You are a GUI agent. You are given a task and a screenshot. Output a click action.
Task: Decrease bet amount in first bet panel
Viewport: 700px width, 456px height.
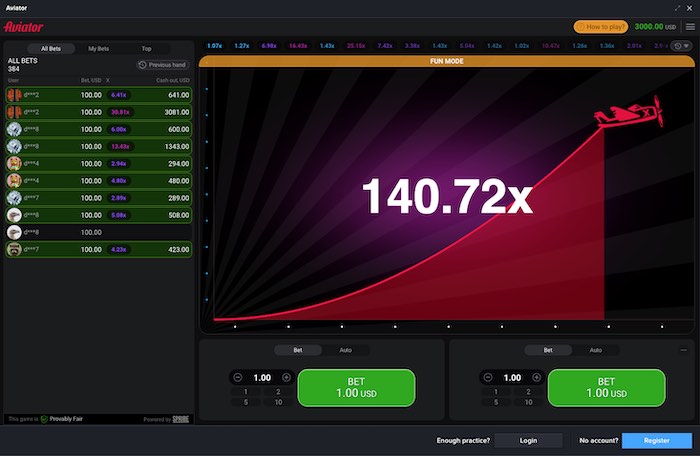coord(238,378)
